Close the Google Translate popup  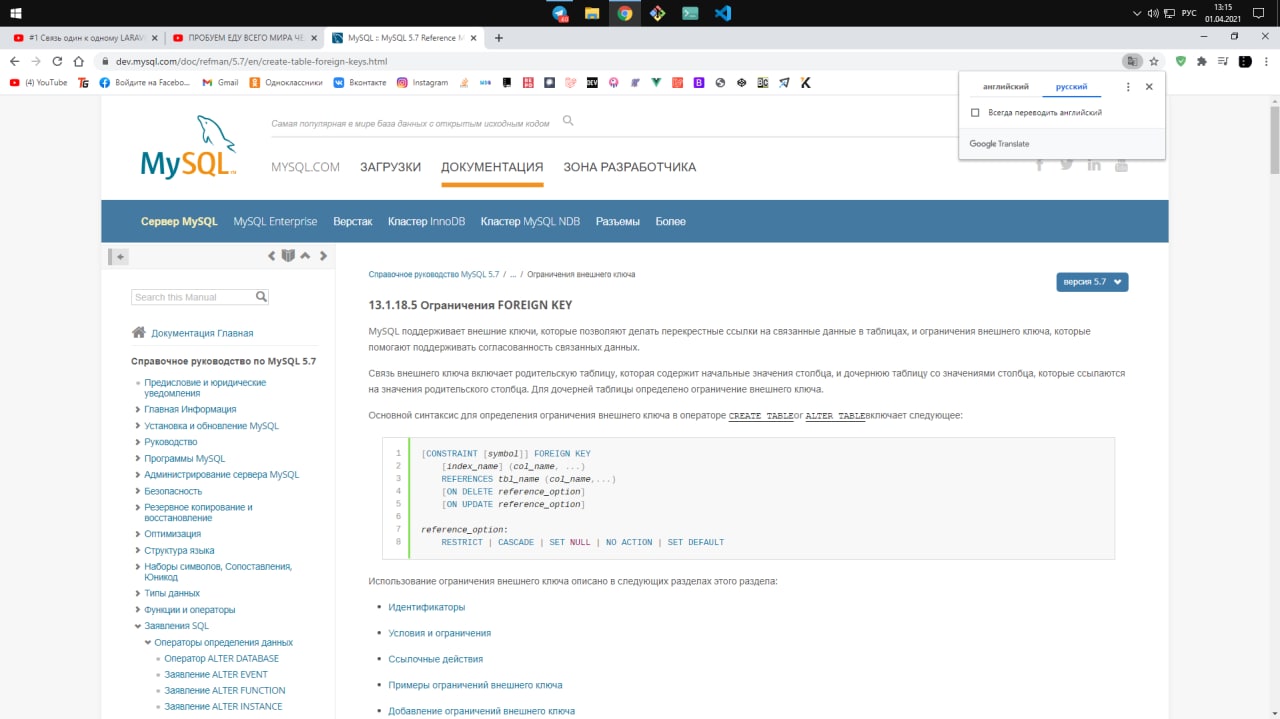pos(1149,87)
